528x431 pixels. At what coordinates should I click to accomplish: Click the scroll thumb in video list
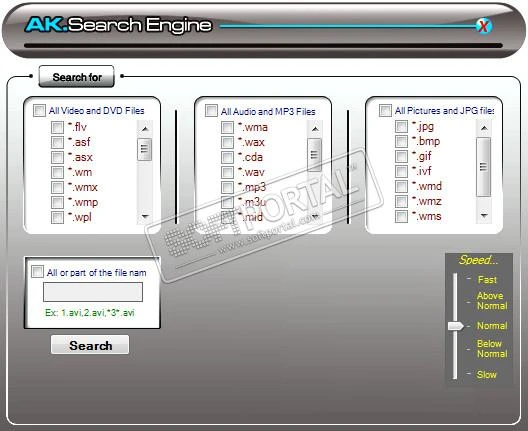coord(145,149)
